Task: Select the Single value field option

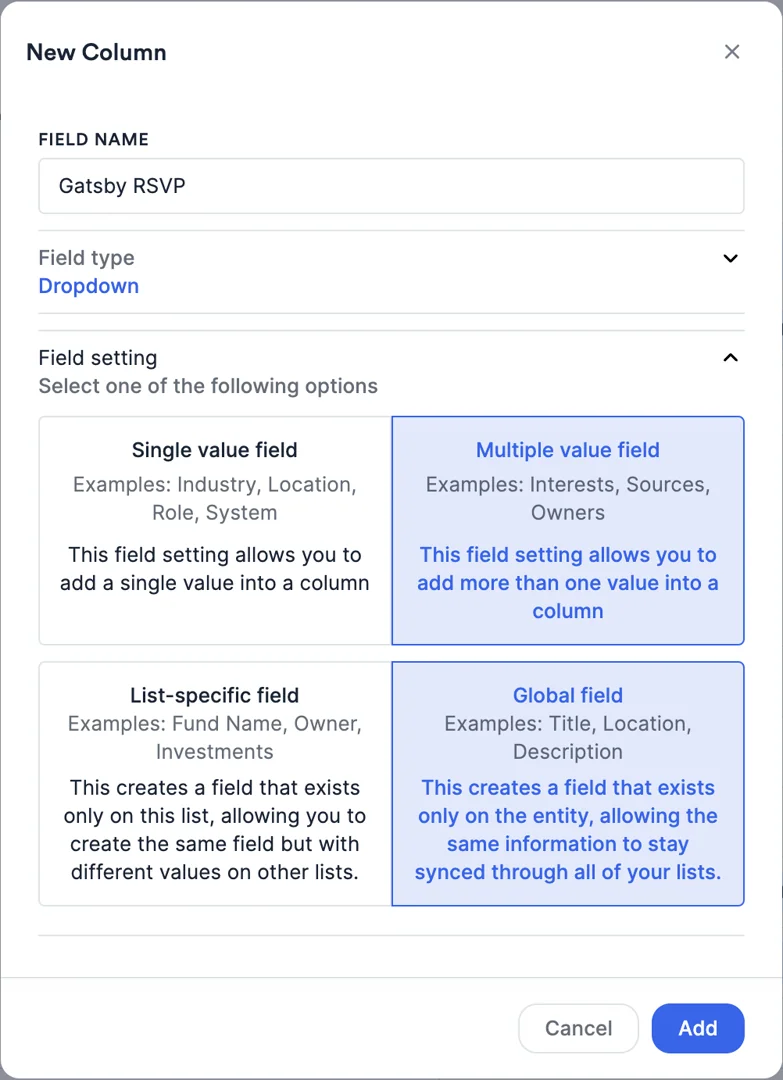Action: click(214, 530)
